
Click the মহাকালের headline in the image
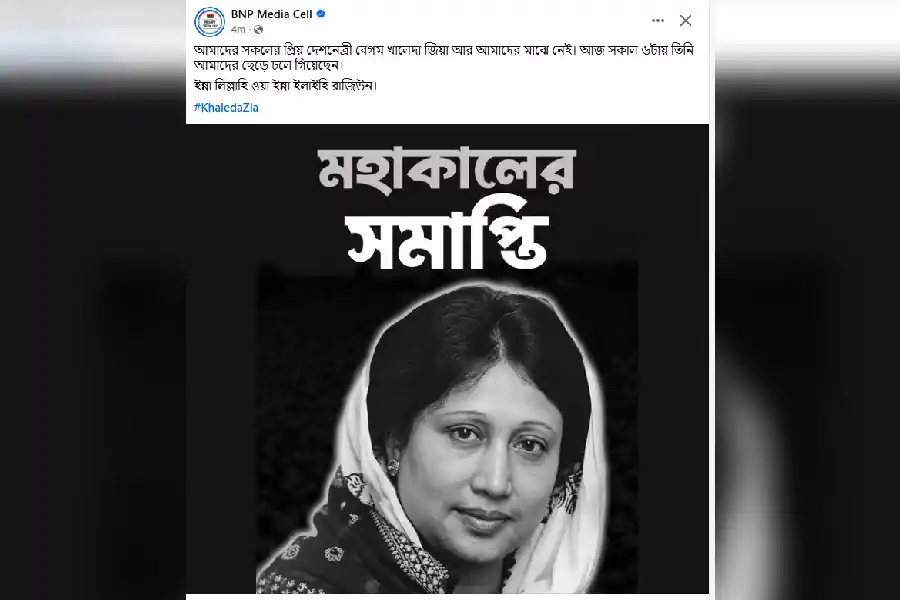tap(446, 169)
